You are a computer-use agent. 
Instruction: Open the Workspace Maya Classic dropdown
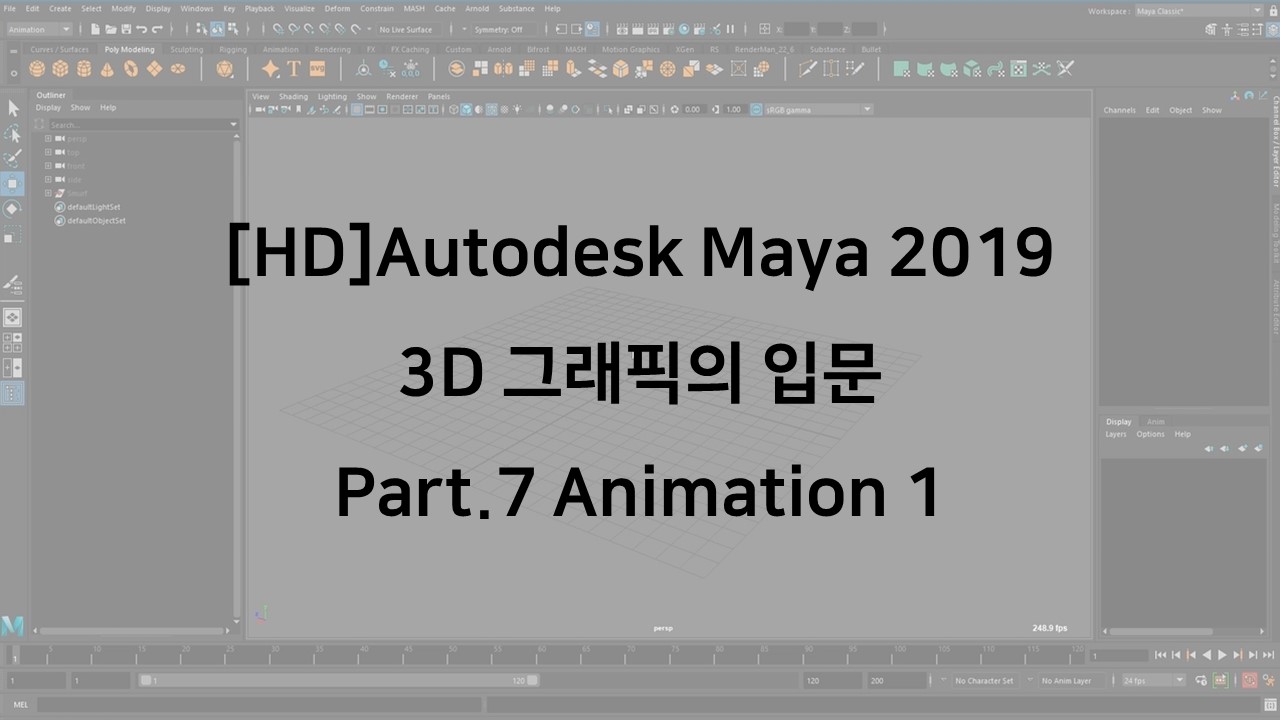pyautogui.click(x=1200, y=11)
